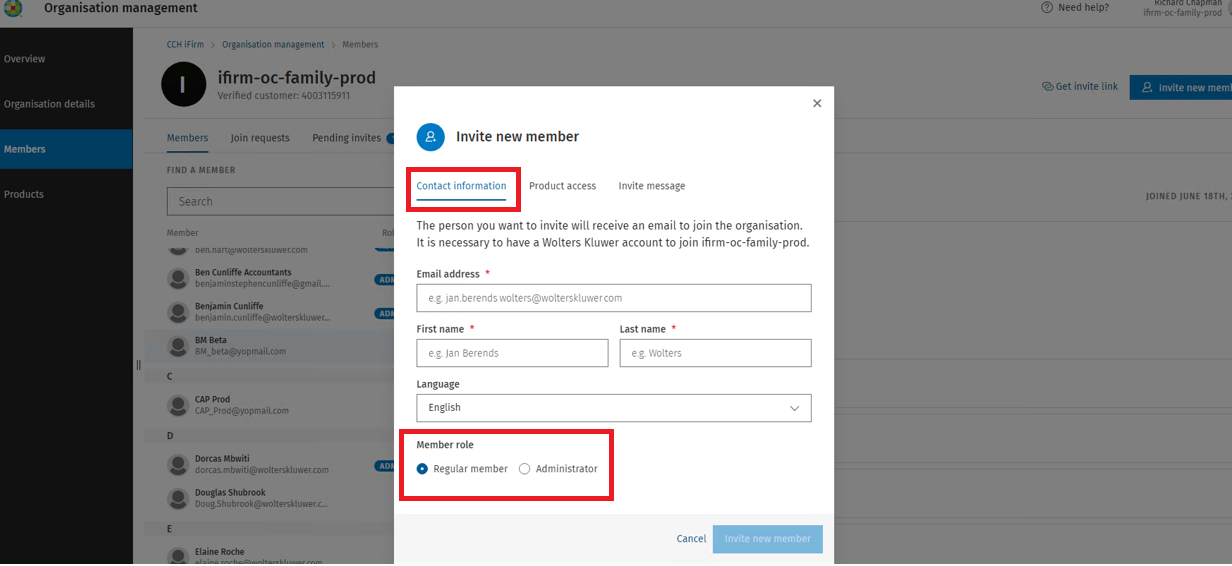Click the Invite new member header button
The height and width of the screenshot is (566, 1232).
[1181, 87]
